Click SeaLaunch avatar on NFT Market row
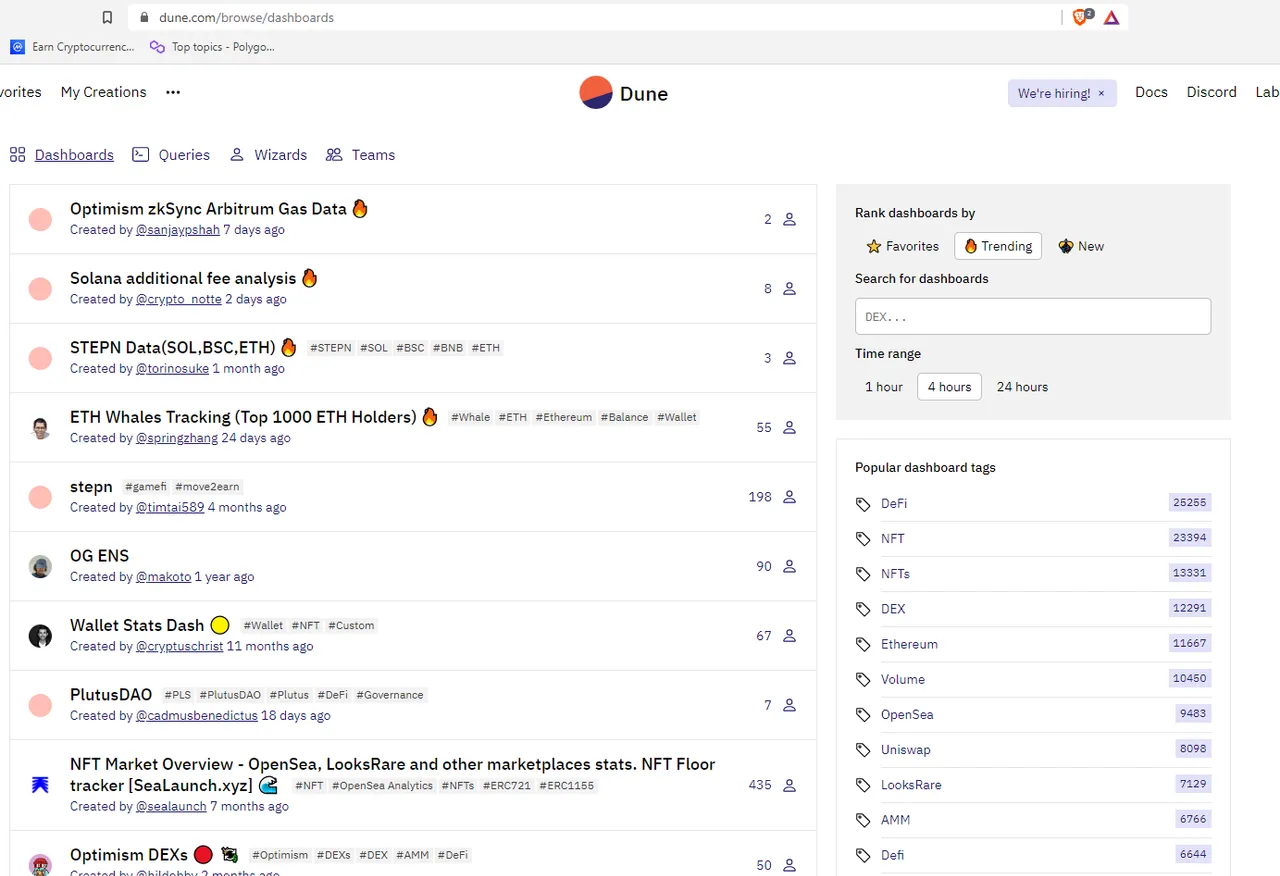The width and height of the screenshot is (1280, 876). coord(40,785)
